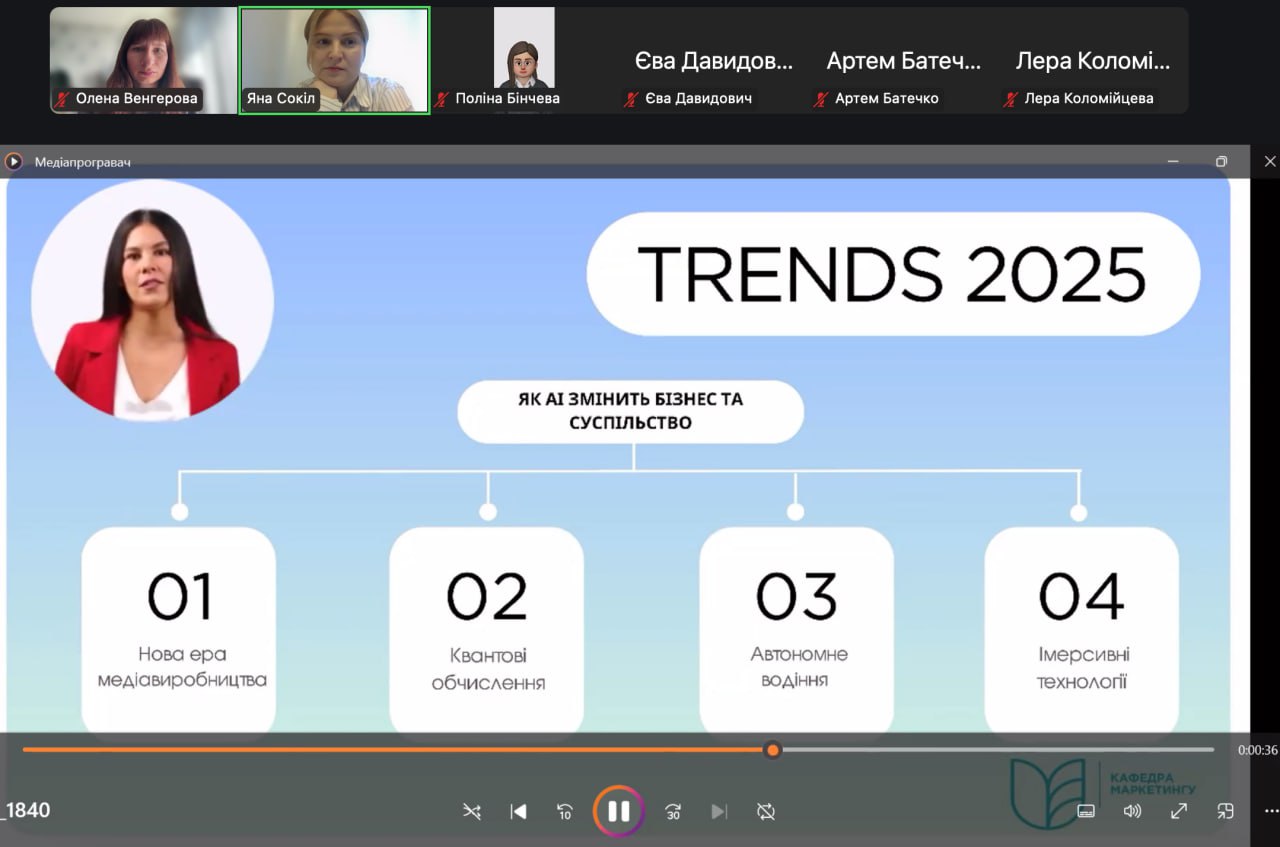The height and width of the screenshot is (847, 1280).
Task: Restore down the media player window
Action: 1221,161
